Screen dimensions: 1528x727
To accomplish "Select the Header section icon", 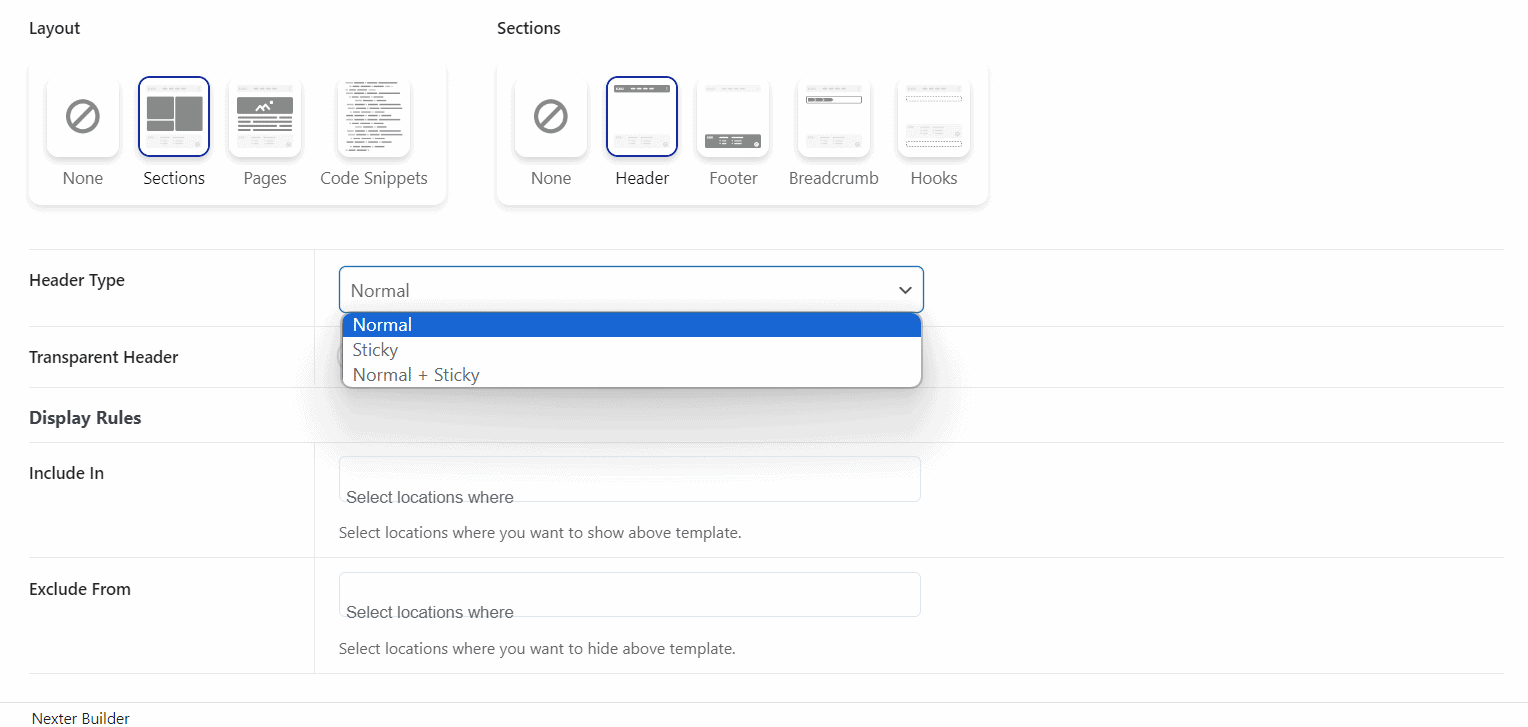I will 642,117.
